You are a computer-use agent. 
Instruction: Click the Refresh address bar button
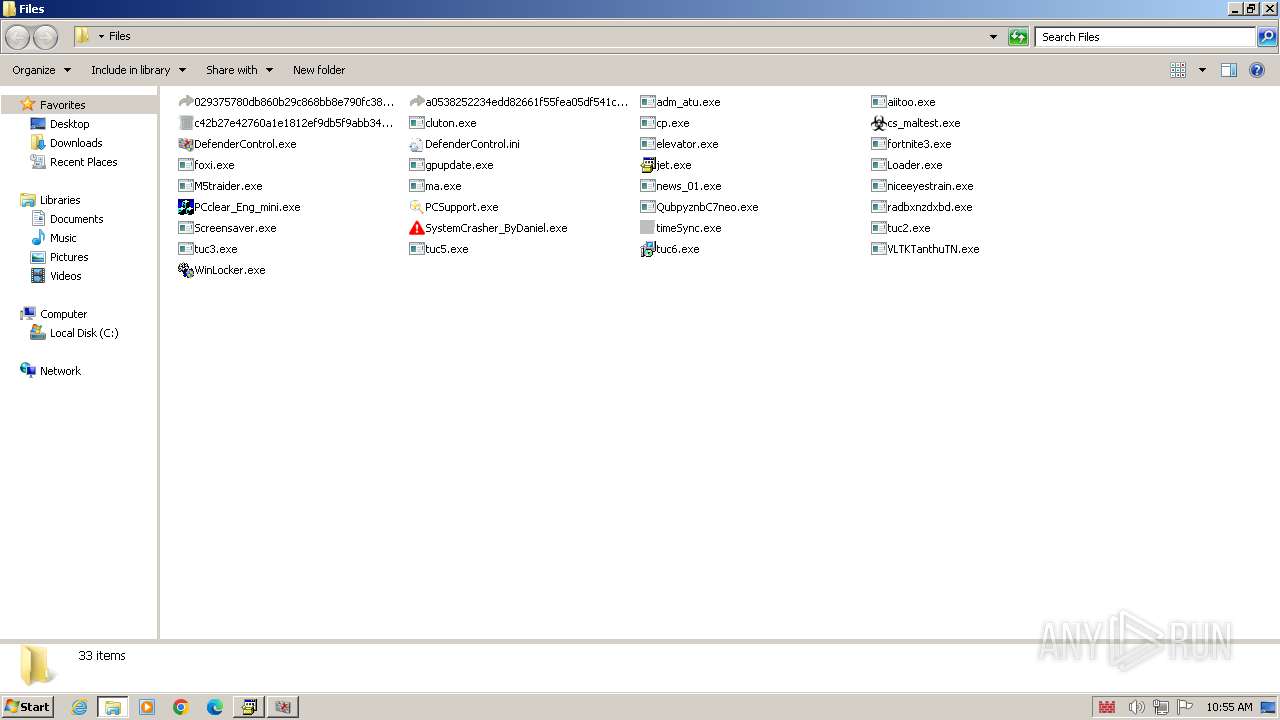[1018, 37]
